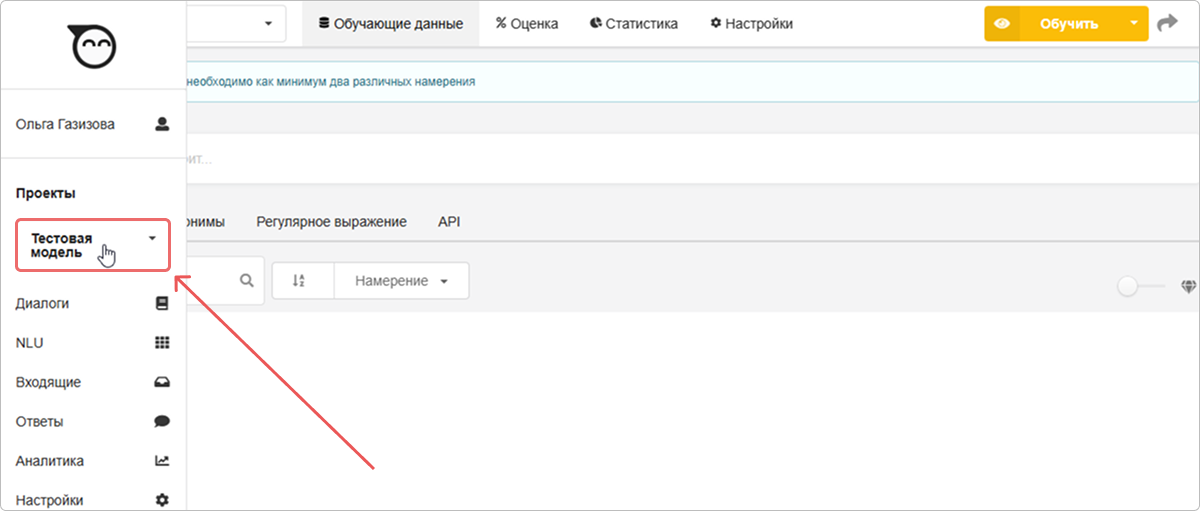Switch to Обучающие данные tab
Viewport: 1200px width, 511px height.
[391, 24]
